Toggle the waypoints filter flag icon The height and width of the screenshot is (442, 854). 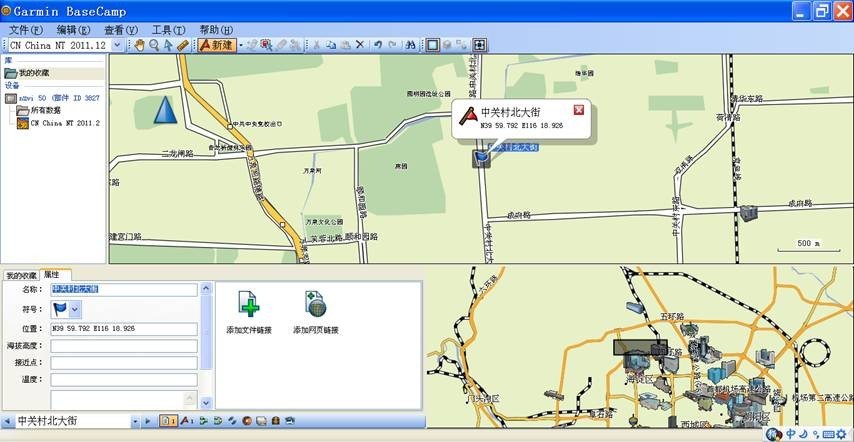tap(168, 421)
